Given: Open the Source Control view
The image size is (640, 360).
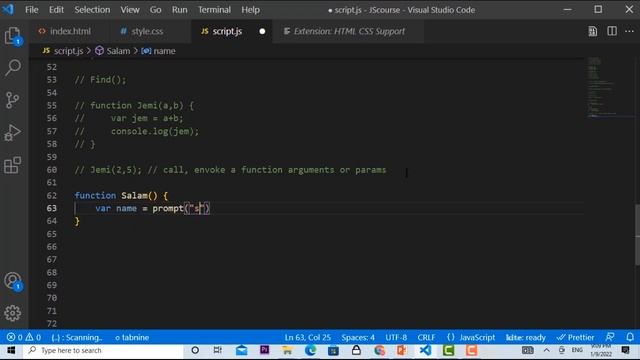Looking at the screenshot, I should point(13,100).
